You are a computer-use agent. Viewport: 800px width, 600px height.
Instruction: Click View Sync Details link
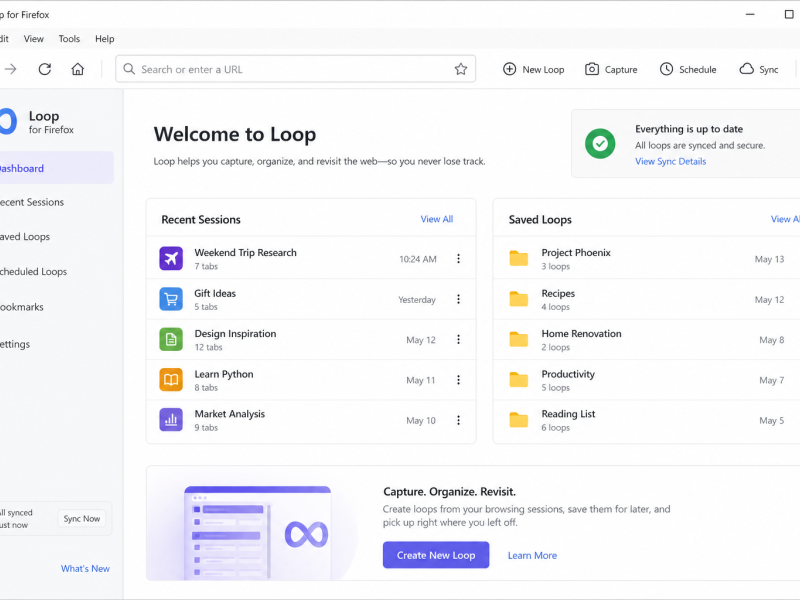click(x=670, y=161)
